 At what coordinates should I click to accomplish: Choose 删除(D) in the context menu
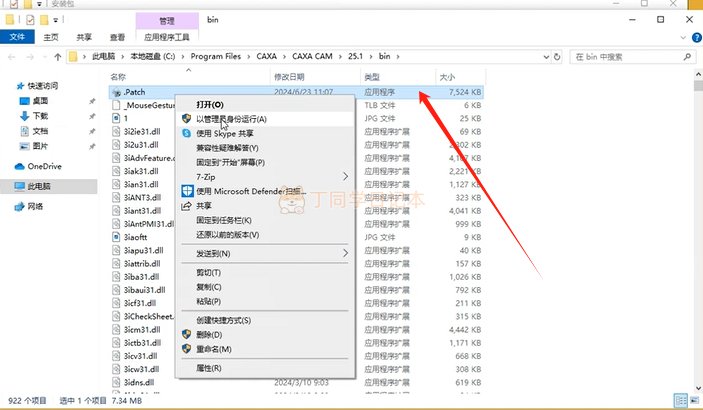coord(265,335)
